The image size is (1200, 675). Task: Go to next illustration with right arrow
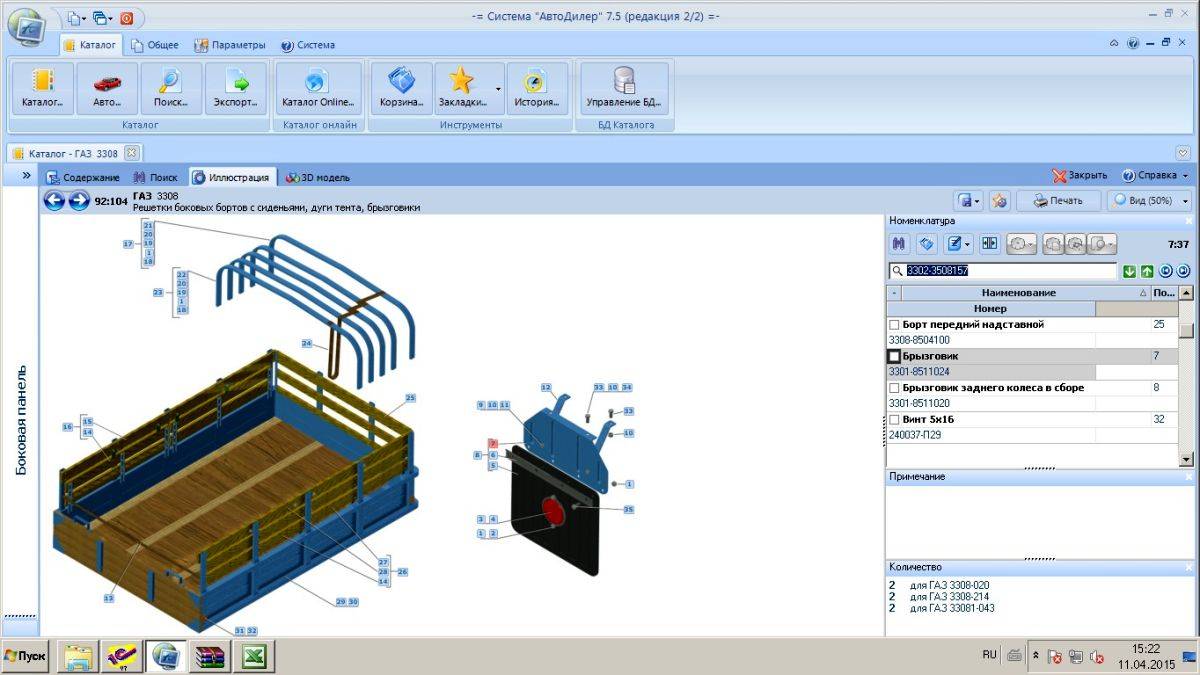click(x=79, y=201)
